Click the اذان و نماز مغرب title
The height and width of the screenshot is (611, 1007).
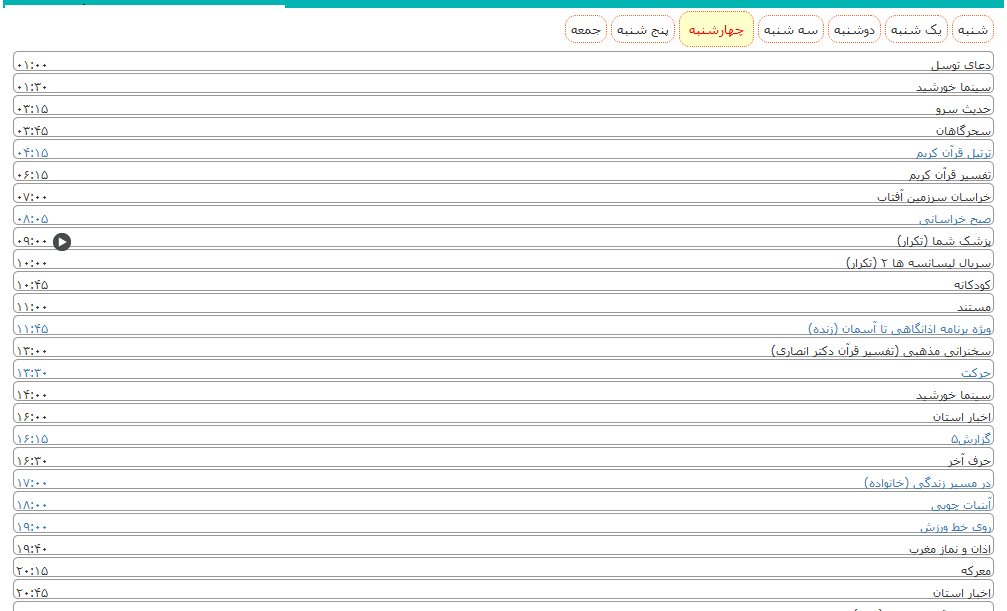tap(950, 549)
